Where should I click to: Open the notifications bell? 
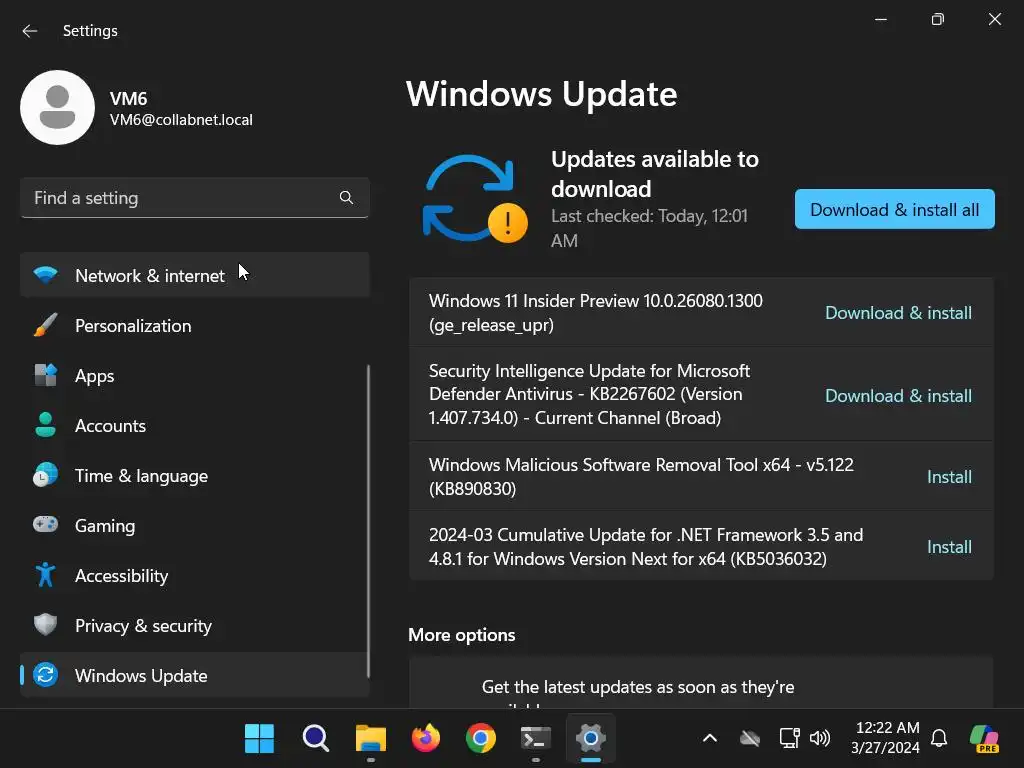pos(939,739)
